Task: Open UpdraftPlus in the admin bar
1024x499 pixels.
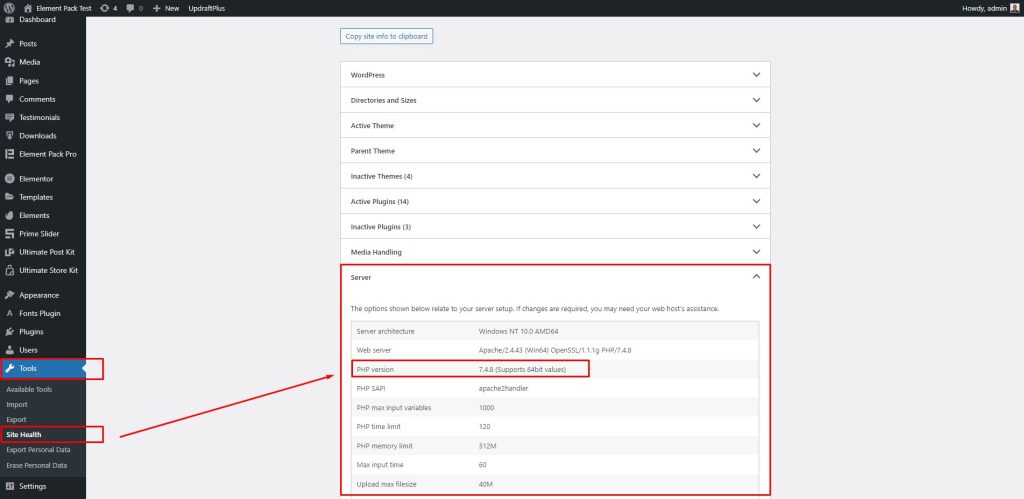Action: (206, 8)
